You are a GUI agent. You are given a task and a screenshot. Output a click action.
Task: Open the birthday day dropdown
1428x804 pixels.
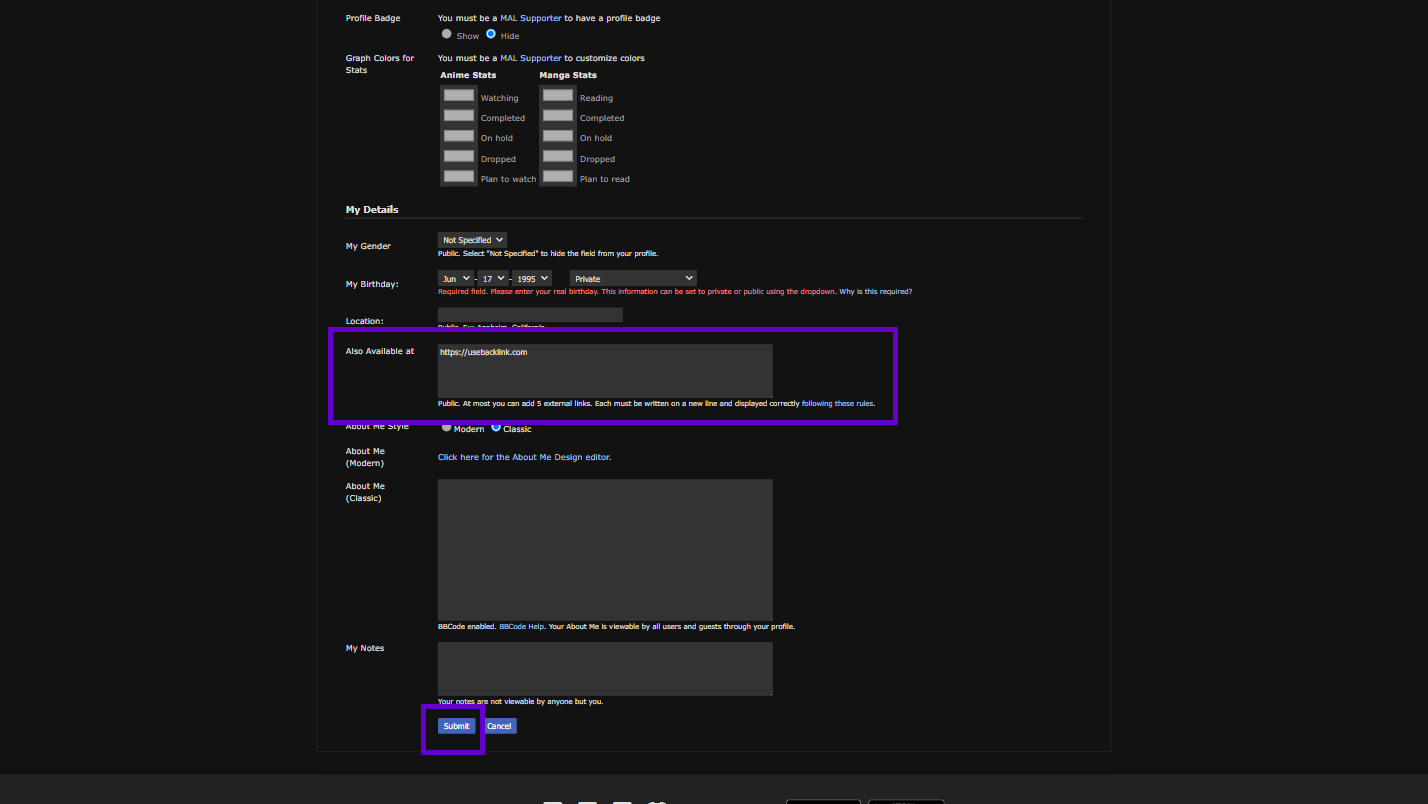492,278
